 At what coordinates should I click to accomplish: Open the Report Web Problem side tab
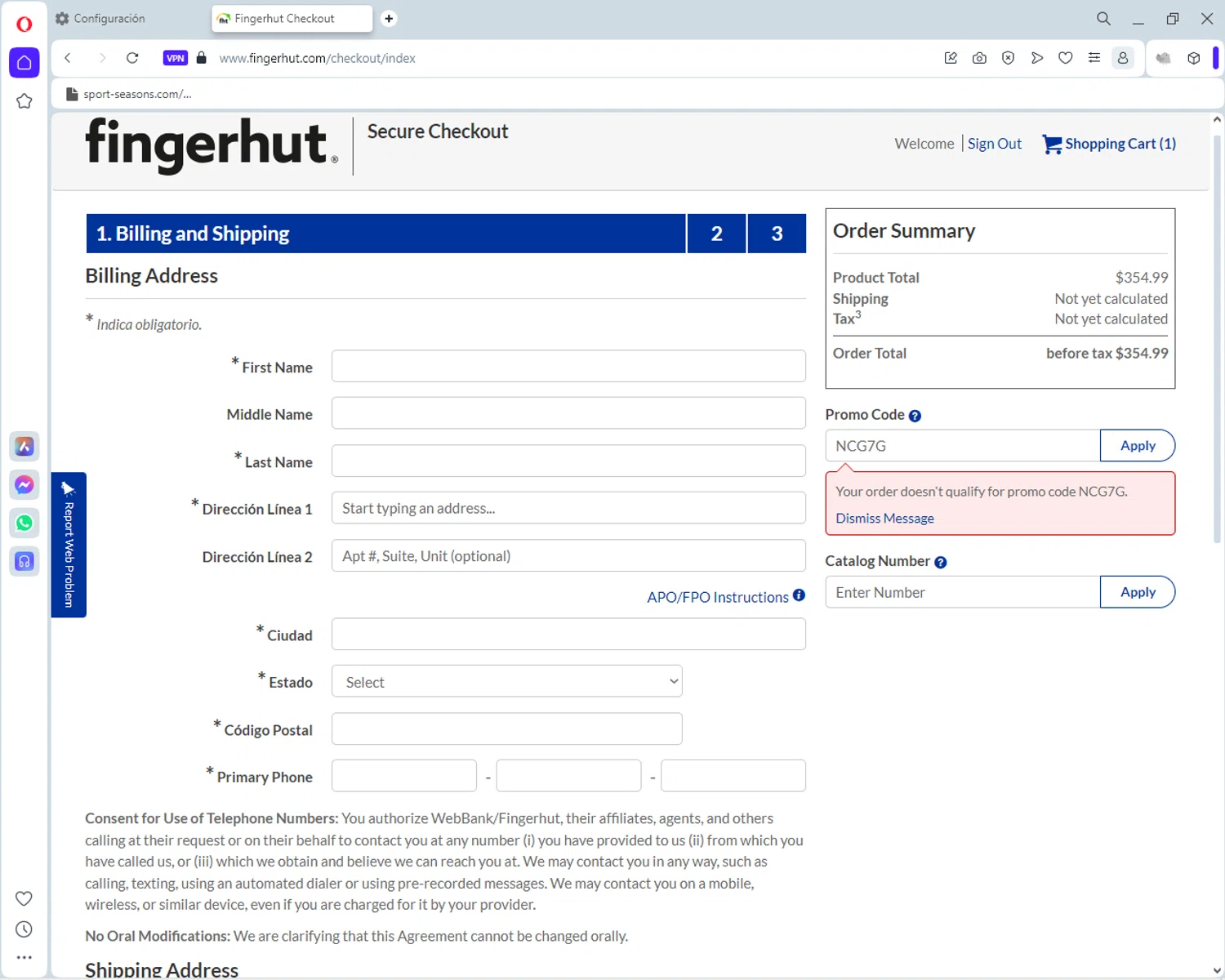69,545
